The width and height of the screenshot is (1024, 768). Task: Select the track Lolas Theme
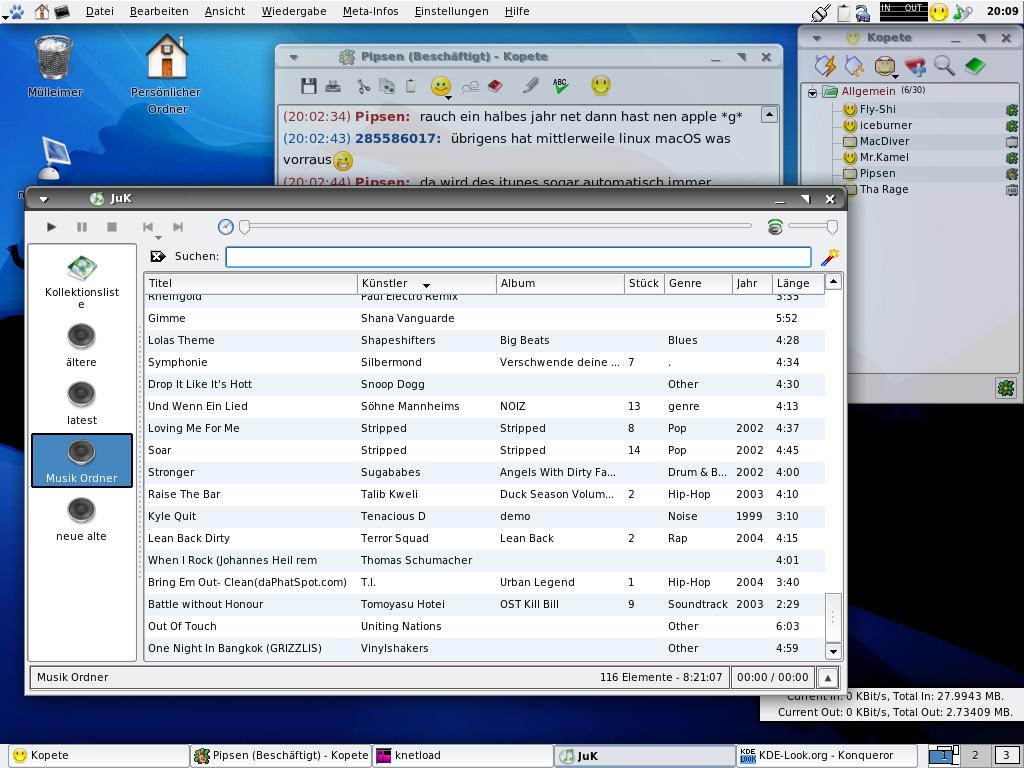point(484,340)
